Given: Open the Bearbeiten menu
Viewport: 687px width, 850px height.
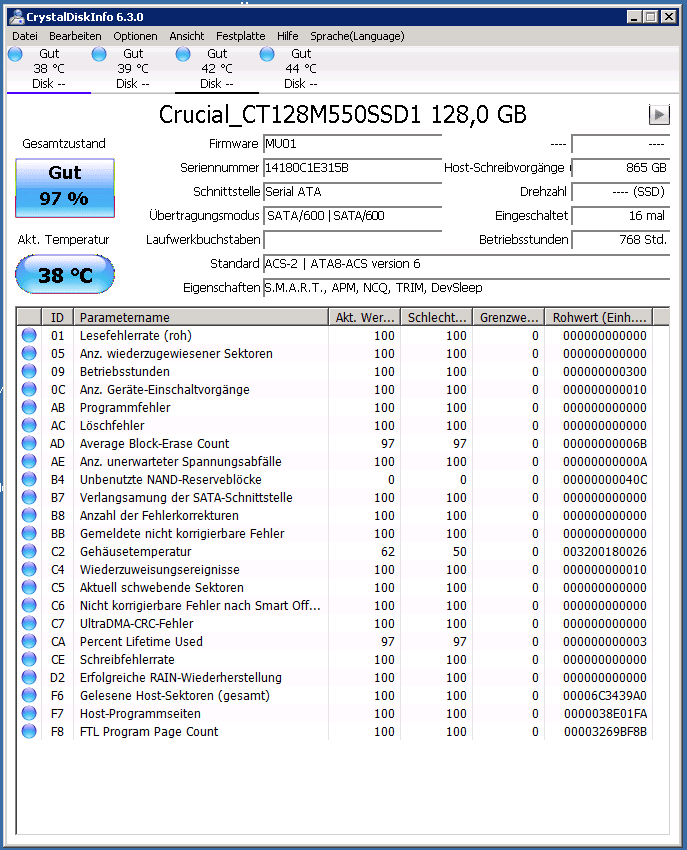Looking at the screenshot, I should pos(75,36).
